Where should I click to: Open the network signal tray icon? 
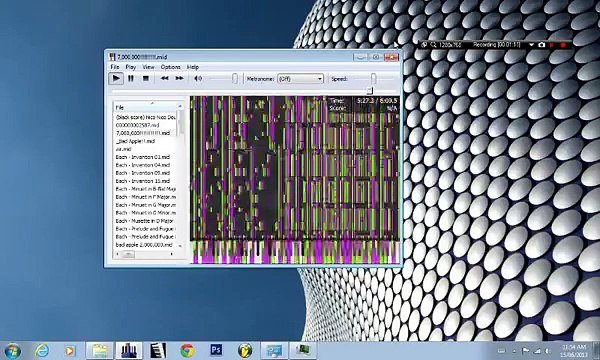[x=537, y=351]
